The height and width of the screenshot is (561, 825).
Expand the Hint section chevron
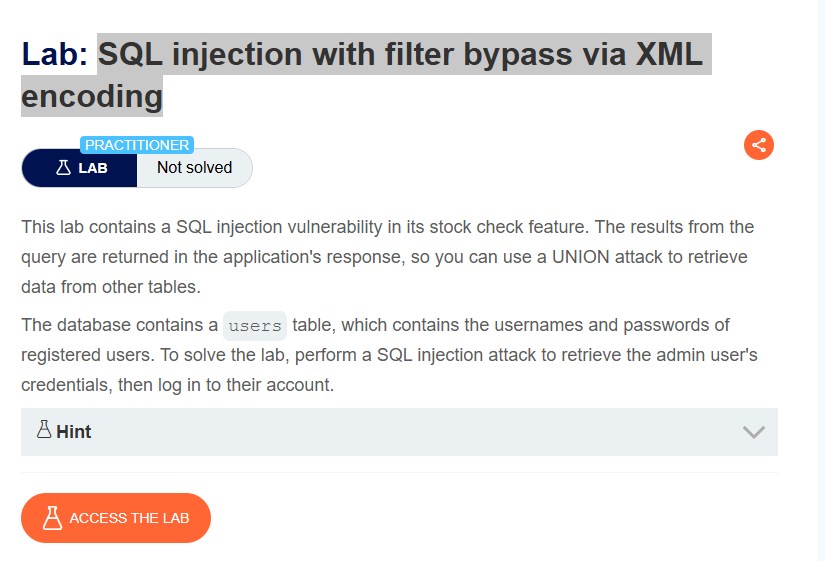tap(753, 432)
